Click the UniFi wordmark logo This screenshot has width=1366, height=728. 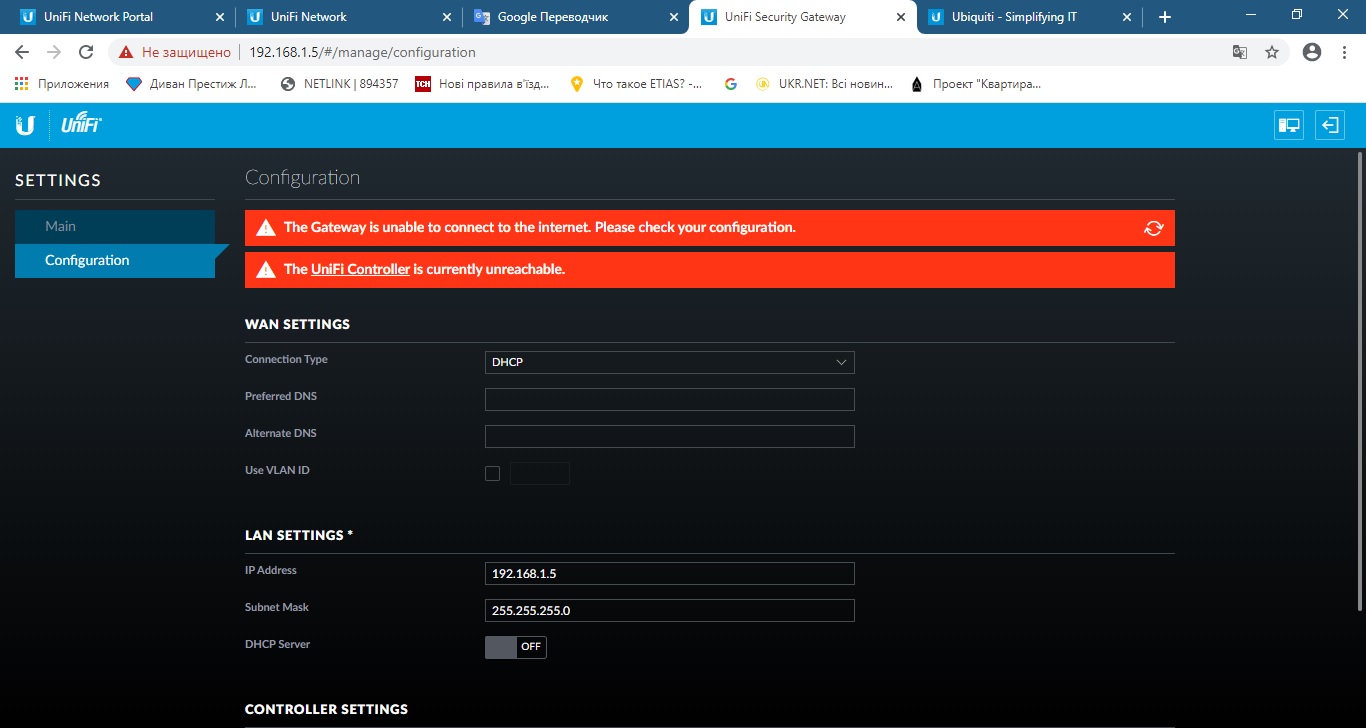(81, 125)
